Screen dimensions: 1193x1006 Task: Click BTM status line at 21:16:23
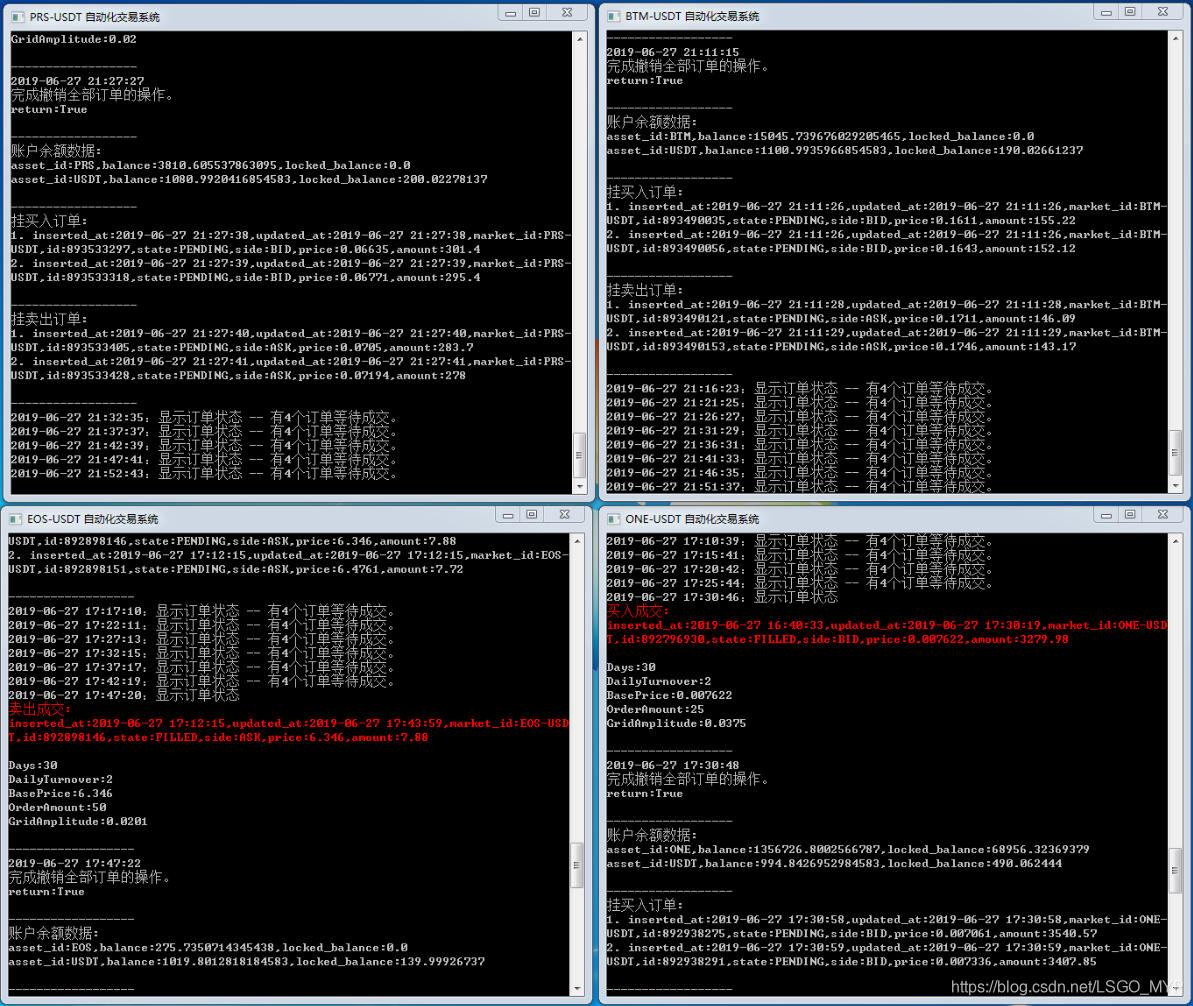(x=800, y=388)
